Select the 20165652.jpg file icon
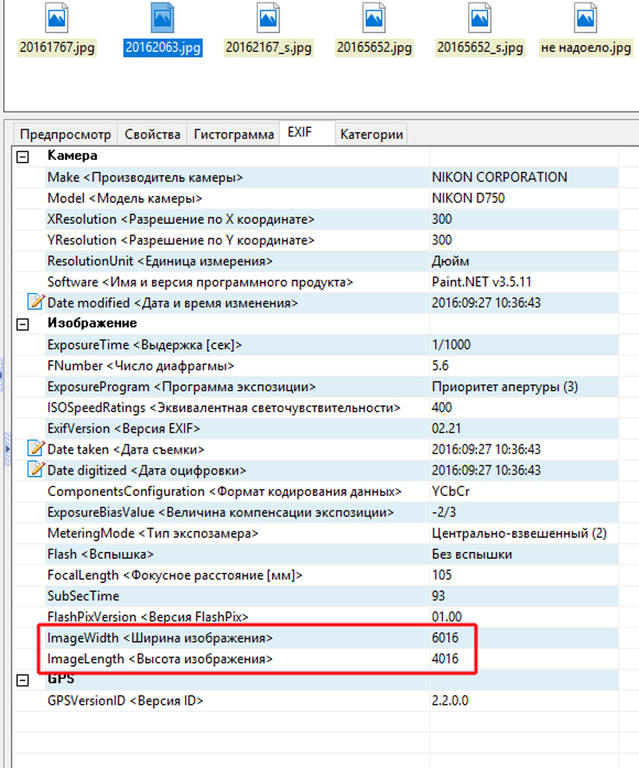Image resolution: width=639 pixels, height=768 pixels. [x=374, y=18]
